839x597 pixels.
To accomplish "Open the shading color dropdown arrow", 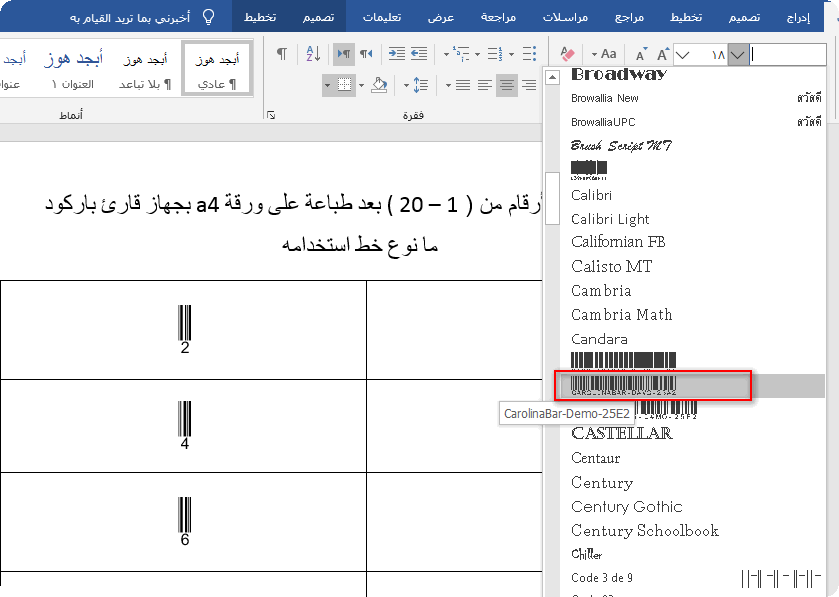I will pos(361,85).
